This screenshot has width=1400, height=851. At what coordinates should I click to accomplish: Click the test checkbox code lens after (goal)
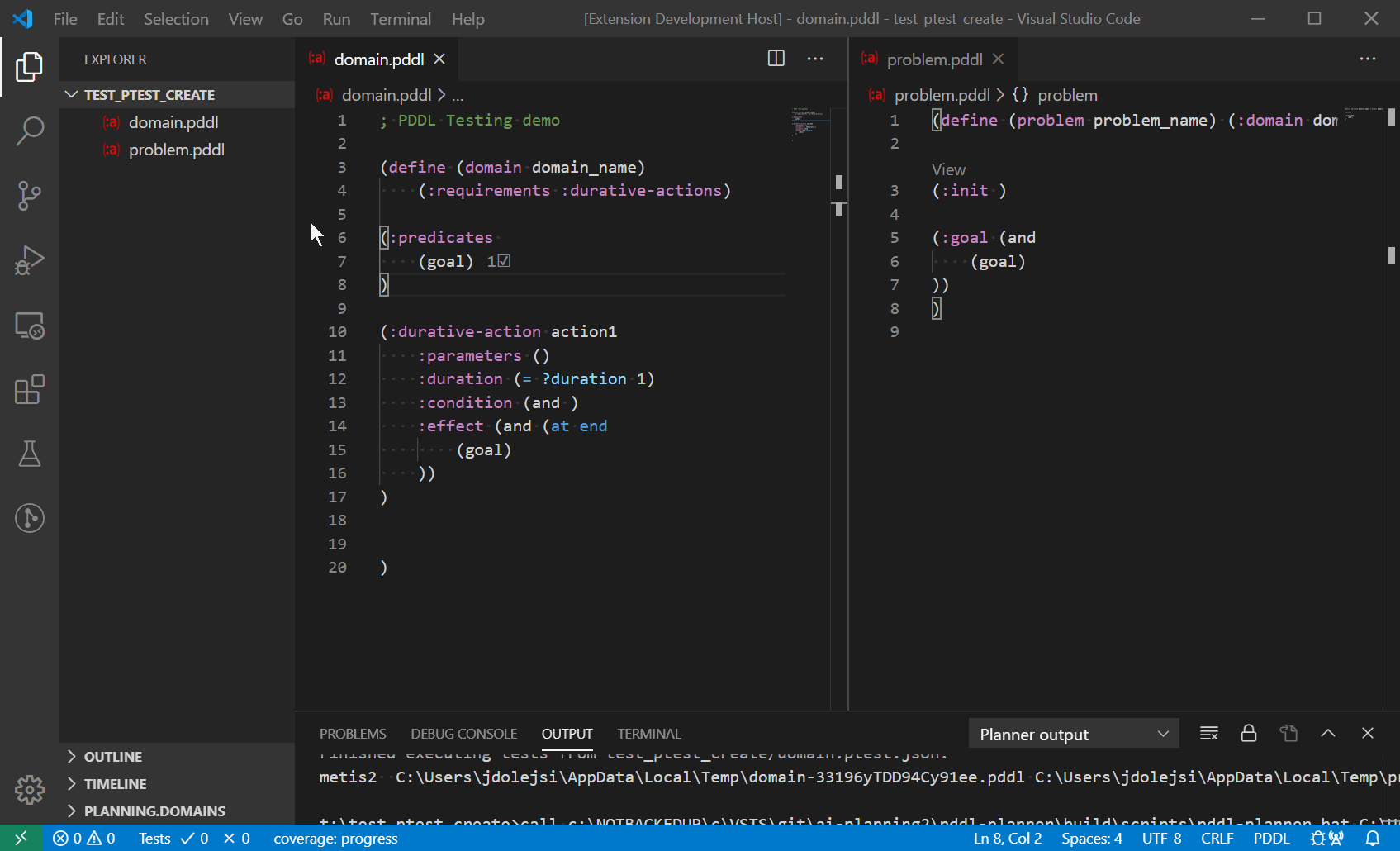pyautogui.click(x=499, y=261)
